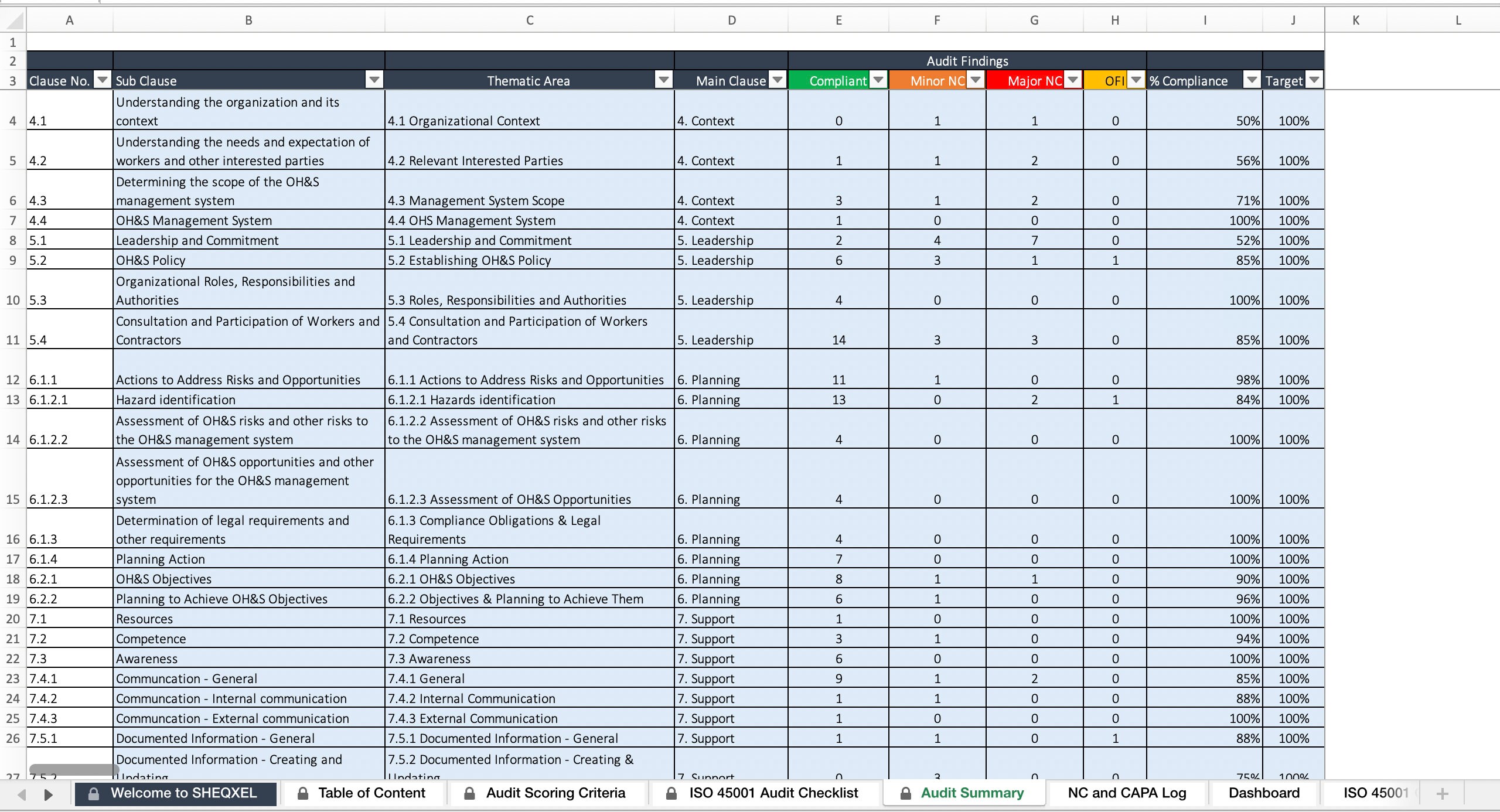Click the horizontal scrollbar thumb
Viewport: 1500px width, 812px height.
tap(74, 769)
